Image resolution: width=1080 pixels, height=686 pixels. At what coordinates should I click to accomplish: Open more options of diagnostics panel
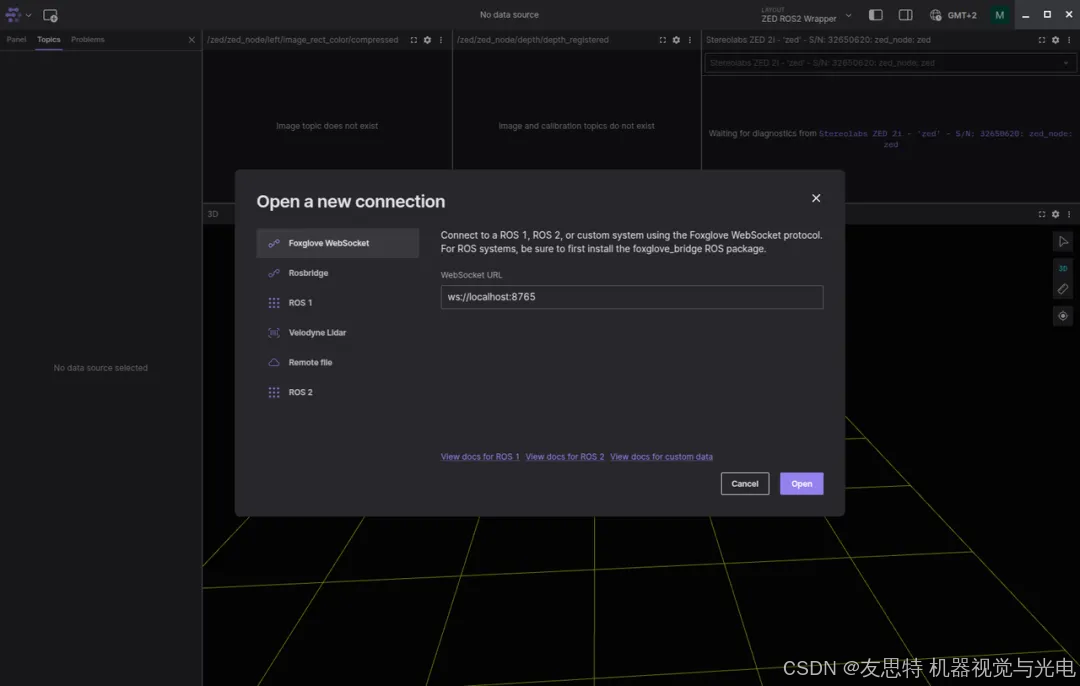tap(1069, 40)
